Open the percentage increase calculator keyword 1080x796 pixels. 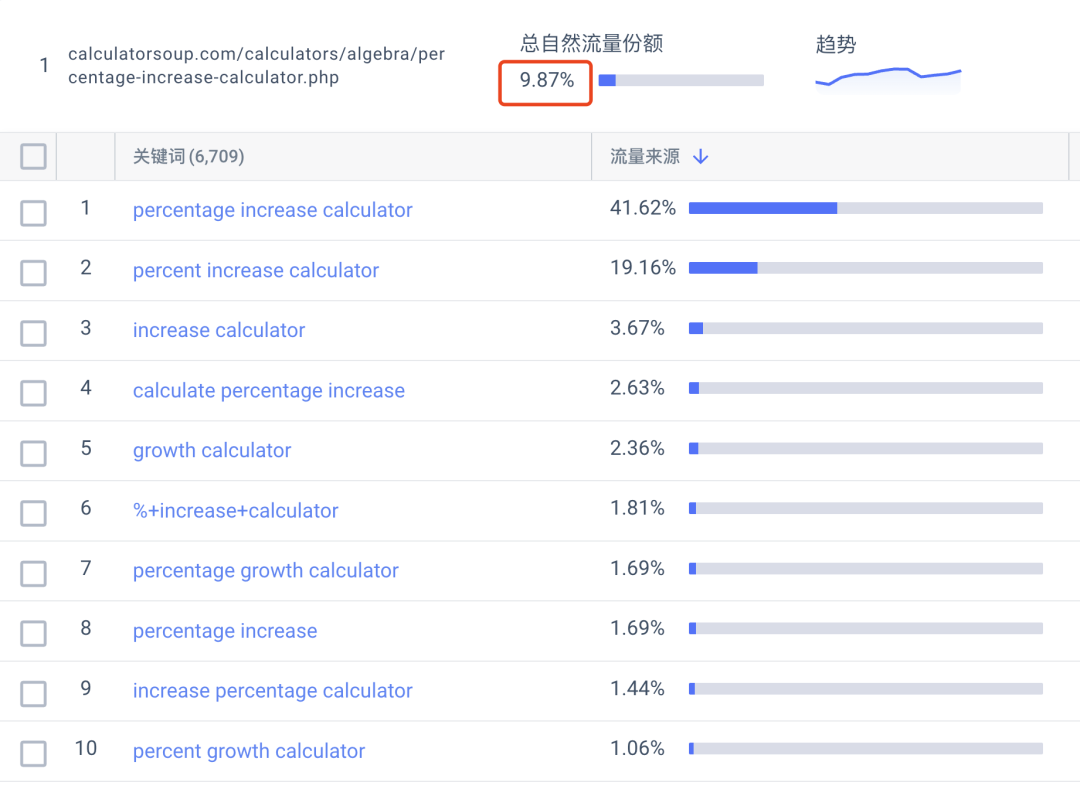click(x=273, y=210)
